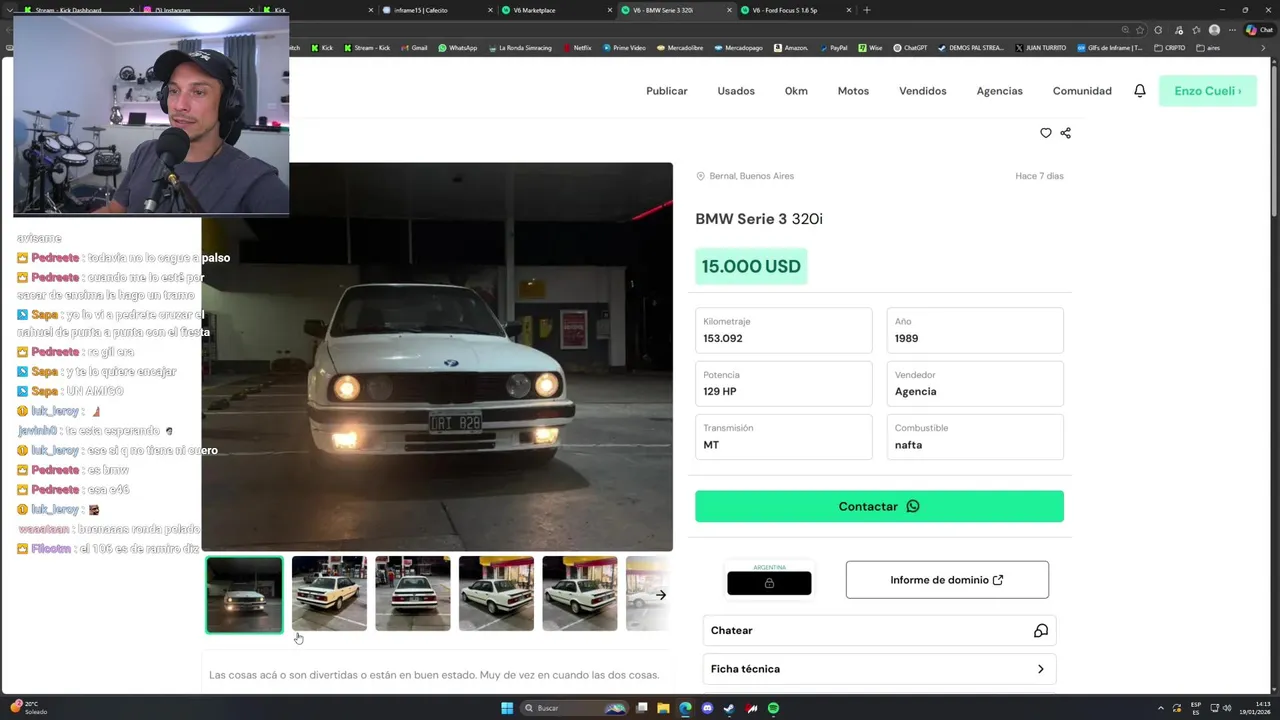This screenshot has width=1280, height=720.
Task: Open ChatGPT bookmark
Action: (910, 48)
